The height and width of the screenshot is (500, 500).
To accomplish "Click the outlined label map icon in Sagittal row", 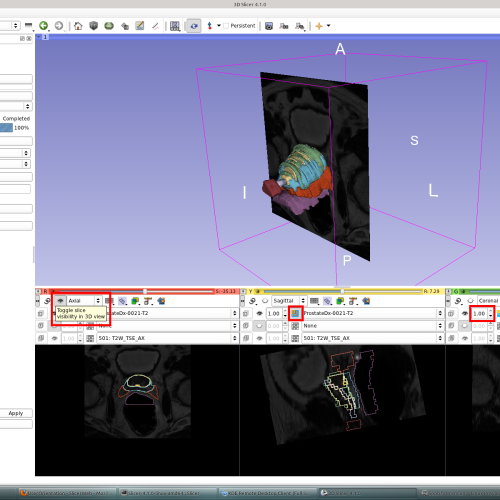I will point(295,313).
